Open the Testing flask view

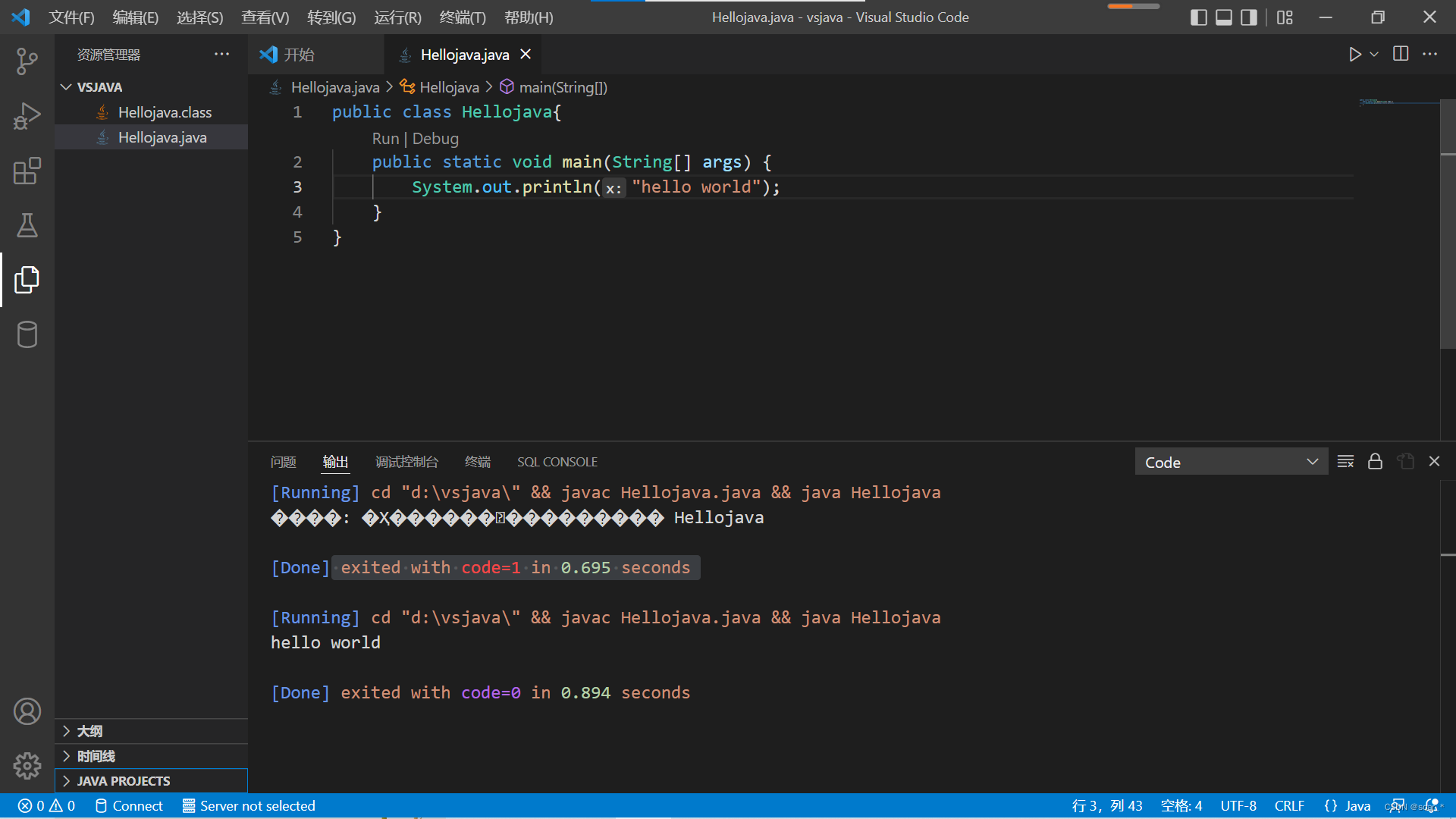(27, 225)
